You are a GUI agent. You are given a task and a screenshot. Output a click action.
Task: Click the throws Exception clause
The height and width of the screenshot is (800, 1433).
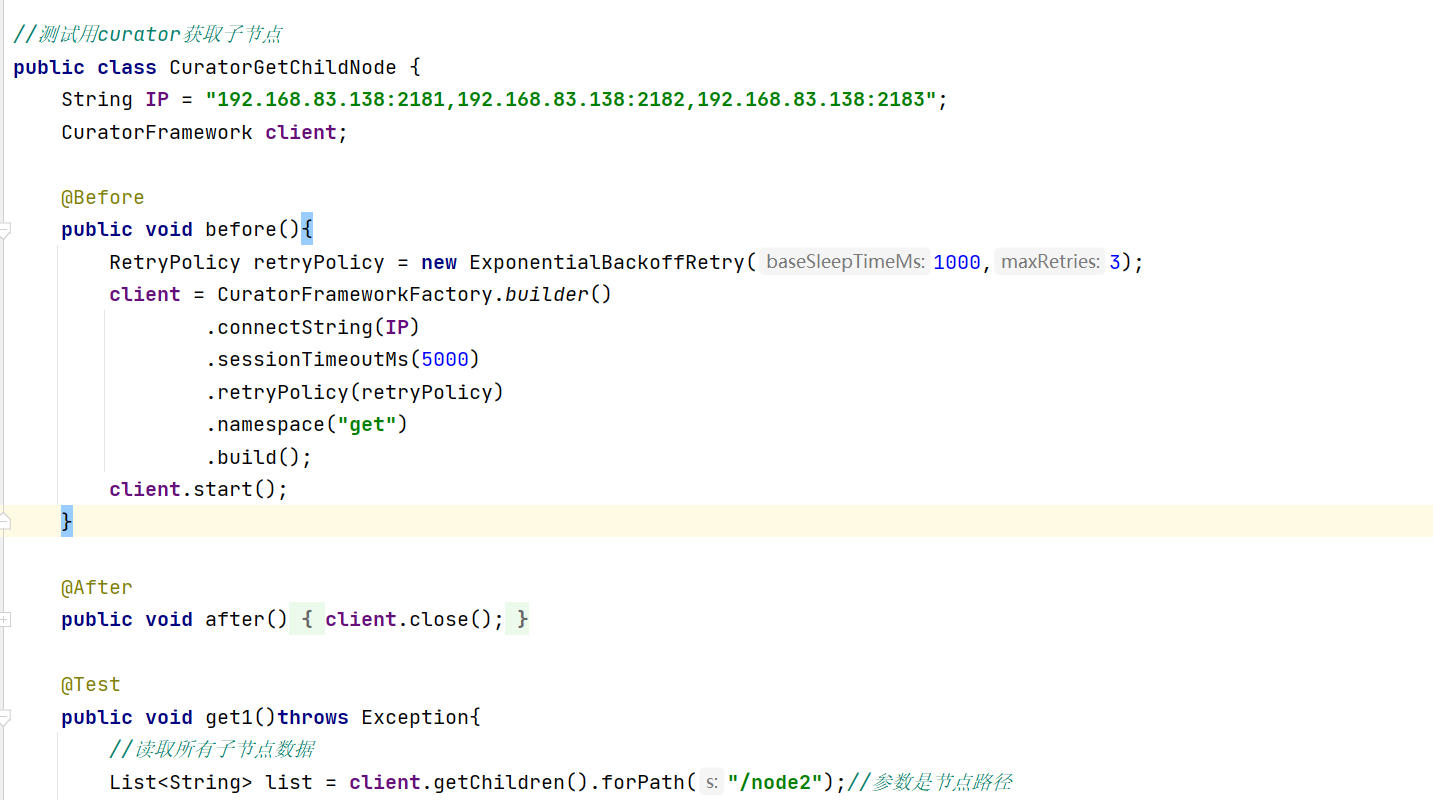(x=373, y=717)
